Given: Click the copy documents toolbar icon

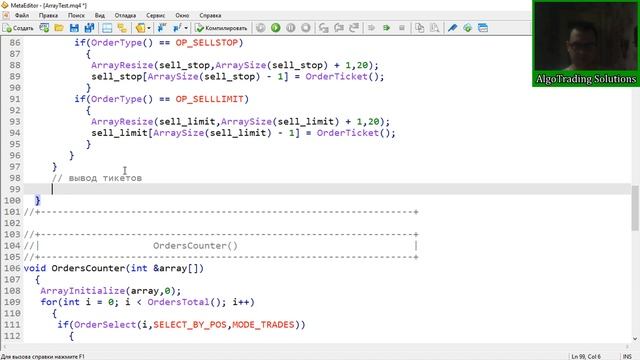Looking at the screenshot, I should click(420, 28).
